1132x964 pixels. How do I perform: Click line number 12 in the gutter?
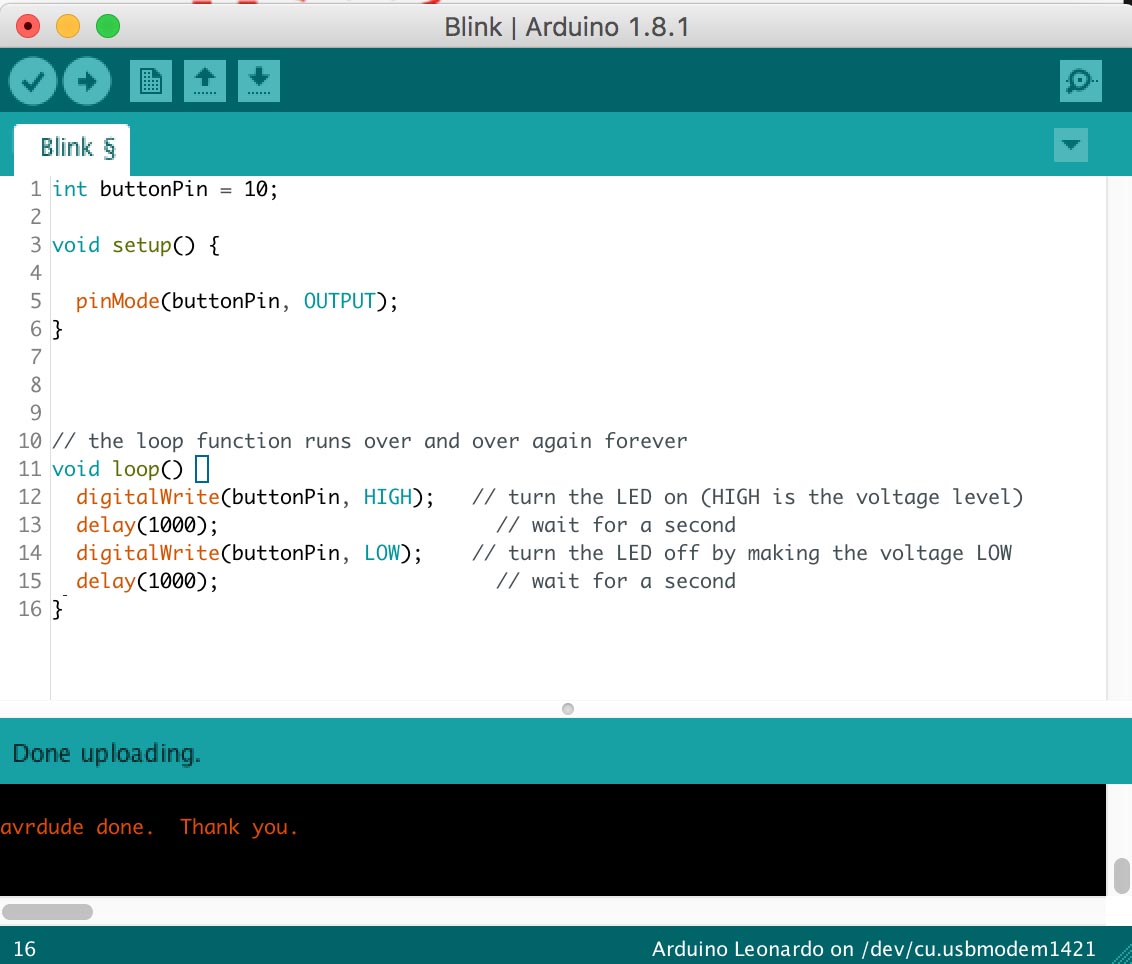coord(30,497)
